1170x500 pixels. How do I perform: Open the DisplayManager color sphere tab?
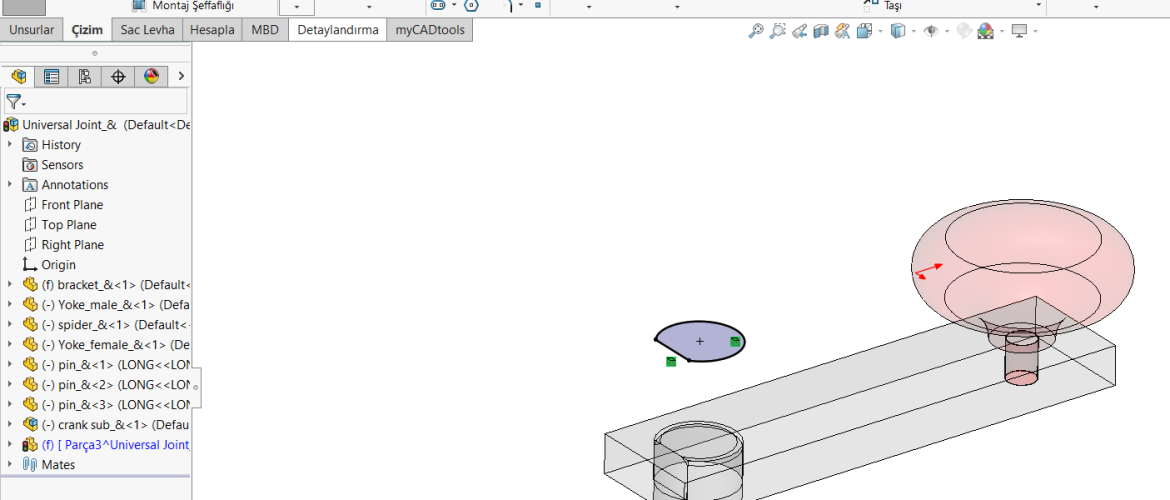[151, 76]
